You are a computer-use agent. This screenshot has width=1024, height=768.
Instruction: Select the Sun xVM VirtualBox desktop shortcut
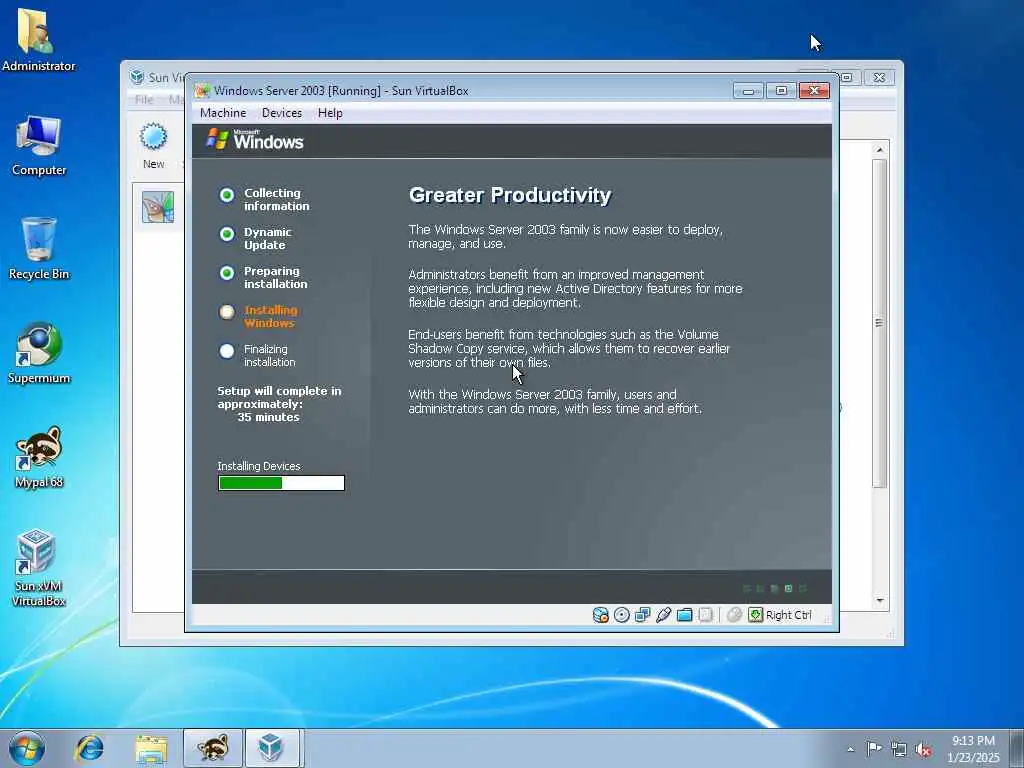(39, 568)
